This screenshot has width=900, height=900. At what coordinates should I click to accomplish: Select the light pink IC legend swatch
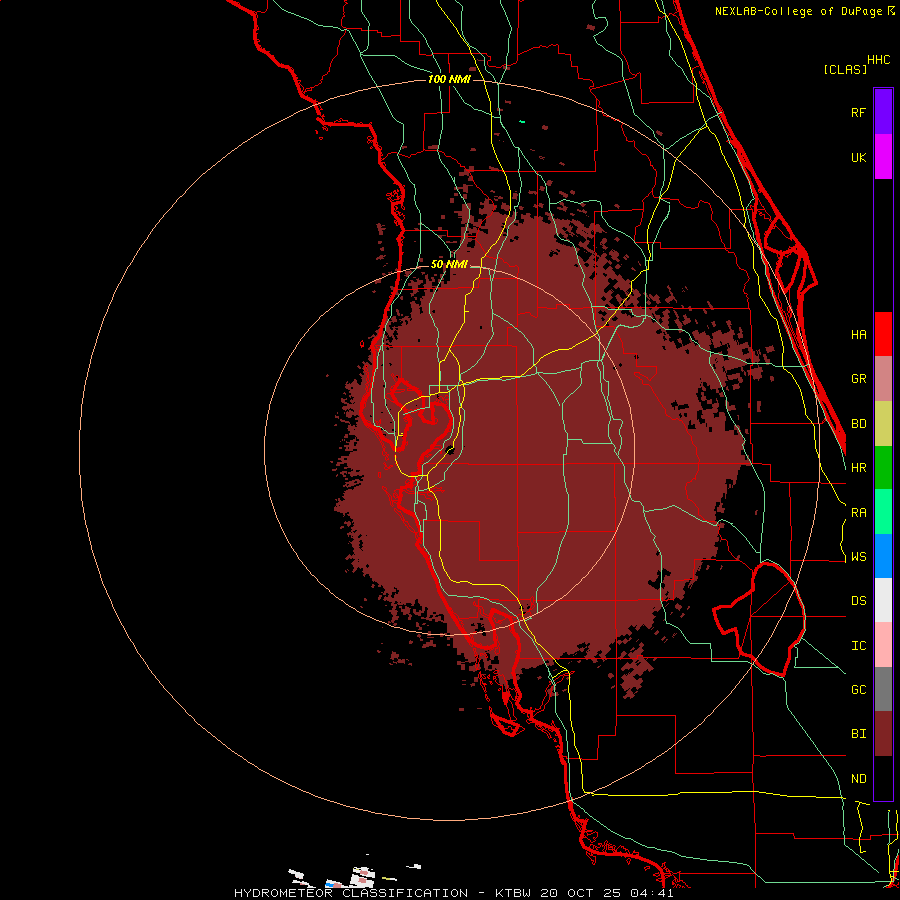point(883,645)
